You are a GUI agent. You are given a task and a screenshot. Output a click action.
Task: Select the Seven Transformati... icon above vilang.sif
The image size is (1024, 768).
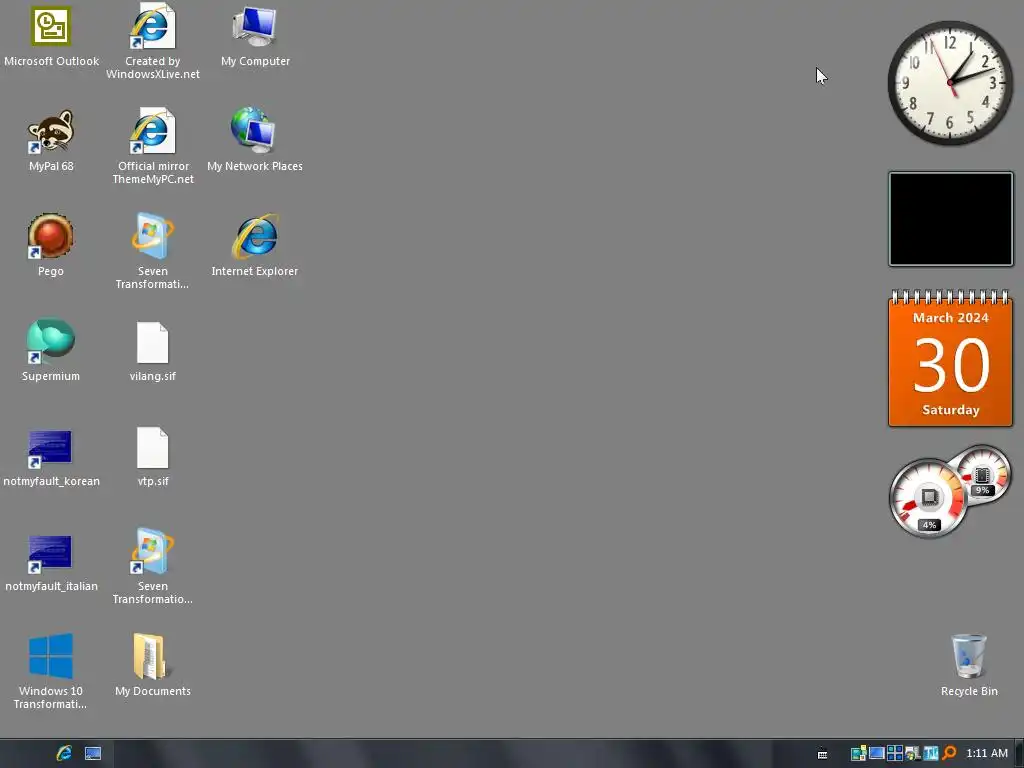[x=153, y=251]
